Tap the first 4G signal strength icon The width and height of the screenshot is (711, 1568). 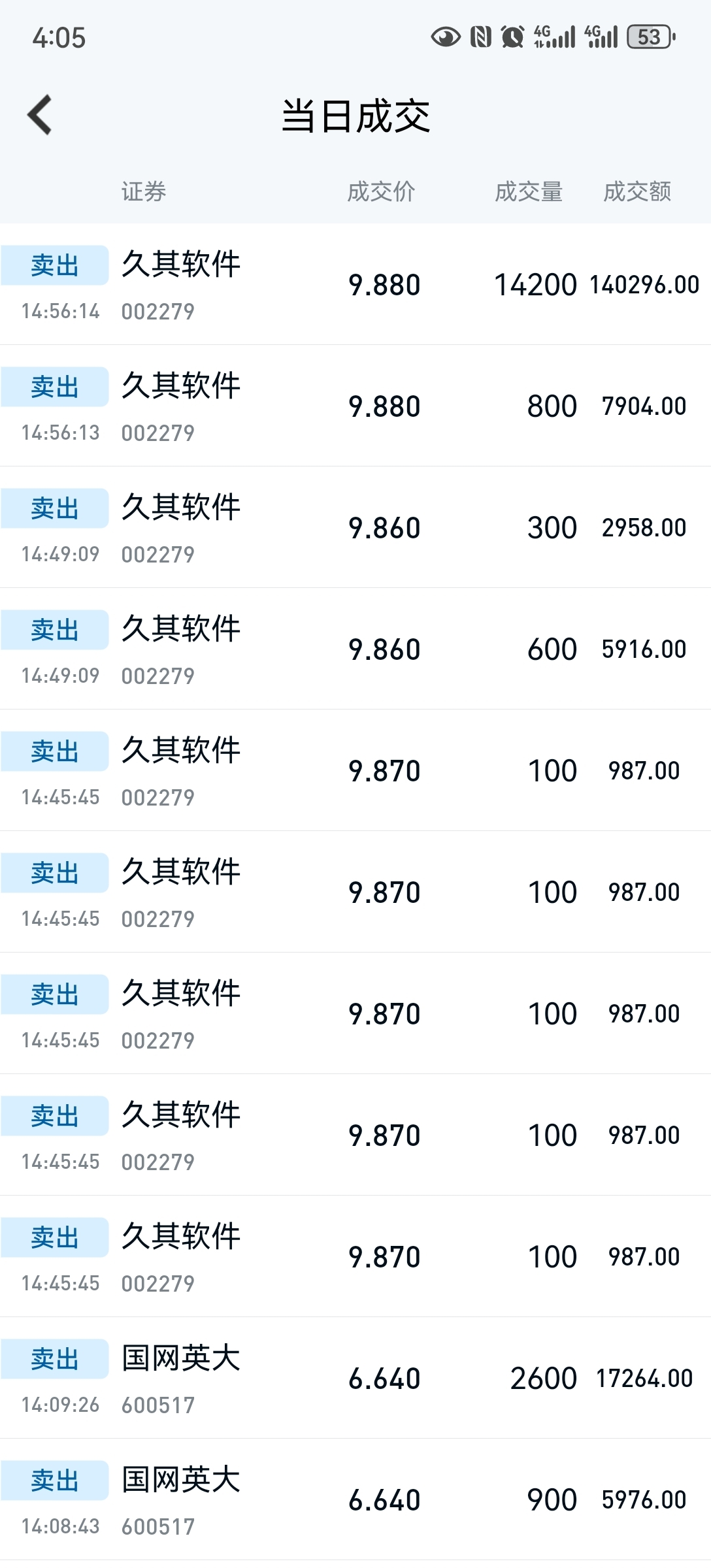[x=554, y=37]
